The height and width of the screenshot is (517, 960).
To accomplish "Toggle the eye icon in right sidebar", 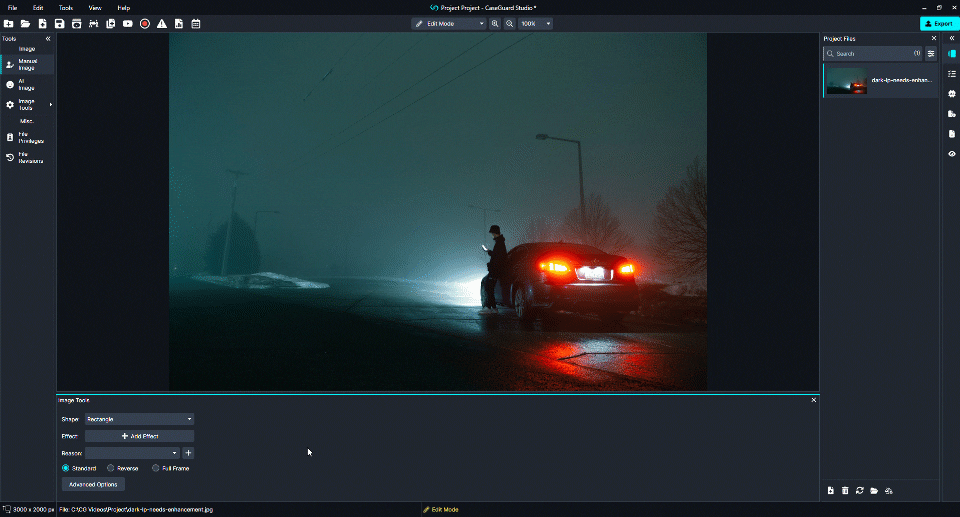I will tap(951, 154).
